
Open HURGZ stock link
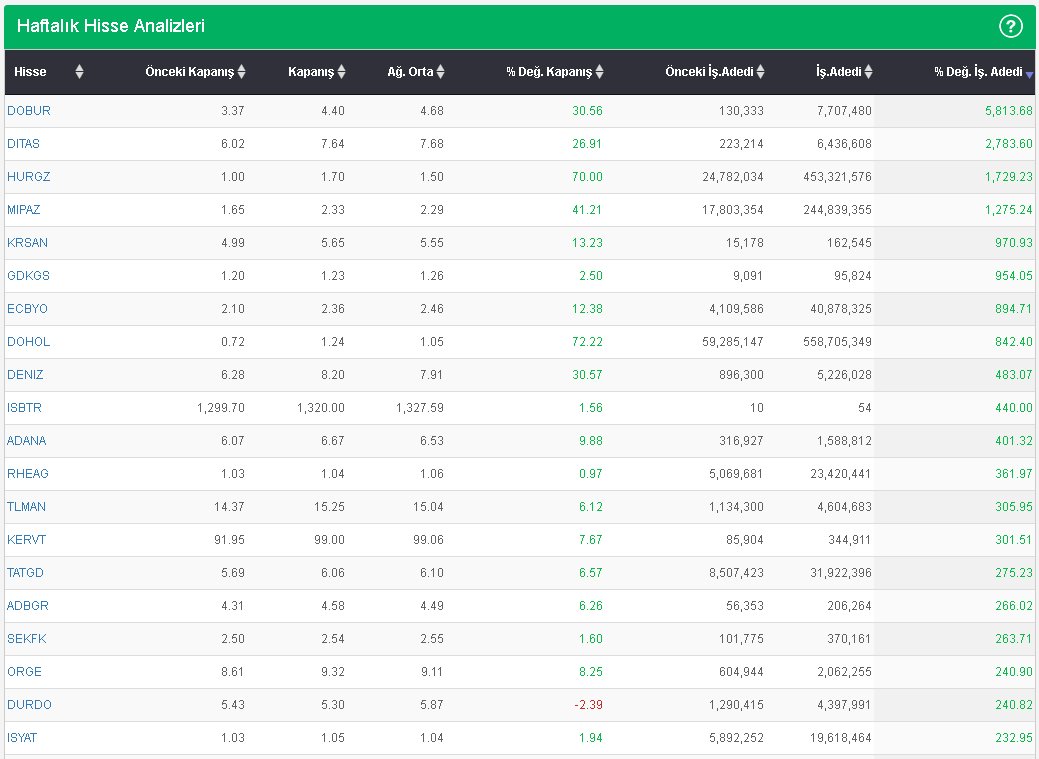point(28,177)
